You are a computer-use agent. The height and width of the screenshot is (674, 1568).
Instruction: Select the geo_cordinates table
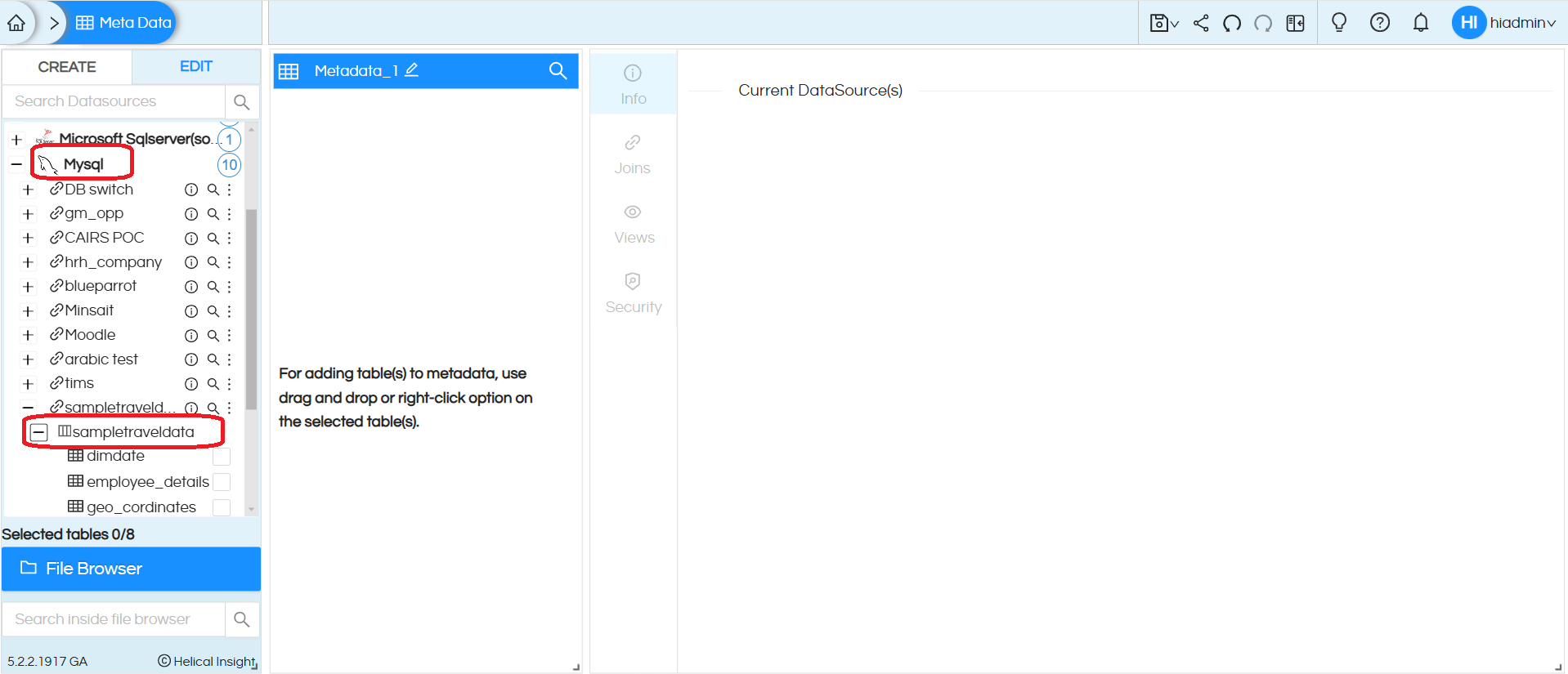[x=141, y=507]
